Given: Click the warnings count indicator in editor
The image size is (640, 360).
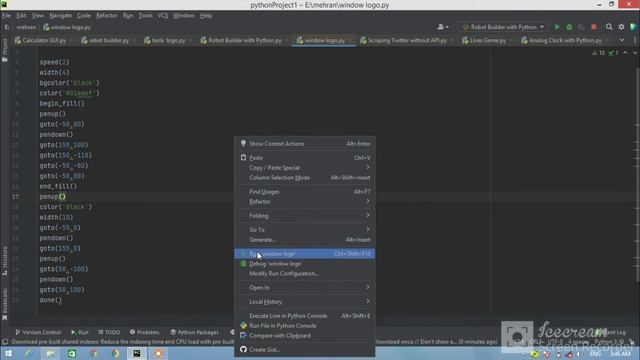Looking at the screenshot, I should click(598, 53).
